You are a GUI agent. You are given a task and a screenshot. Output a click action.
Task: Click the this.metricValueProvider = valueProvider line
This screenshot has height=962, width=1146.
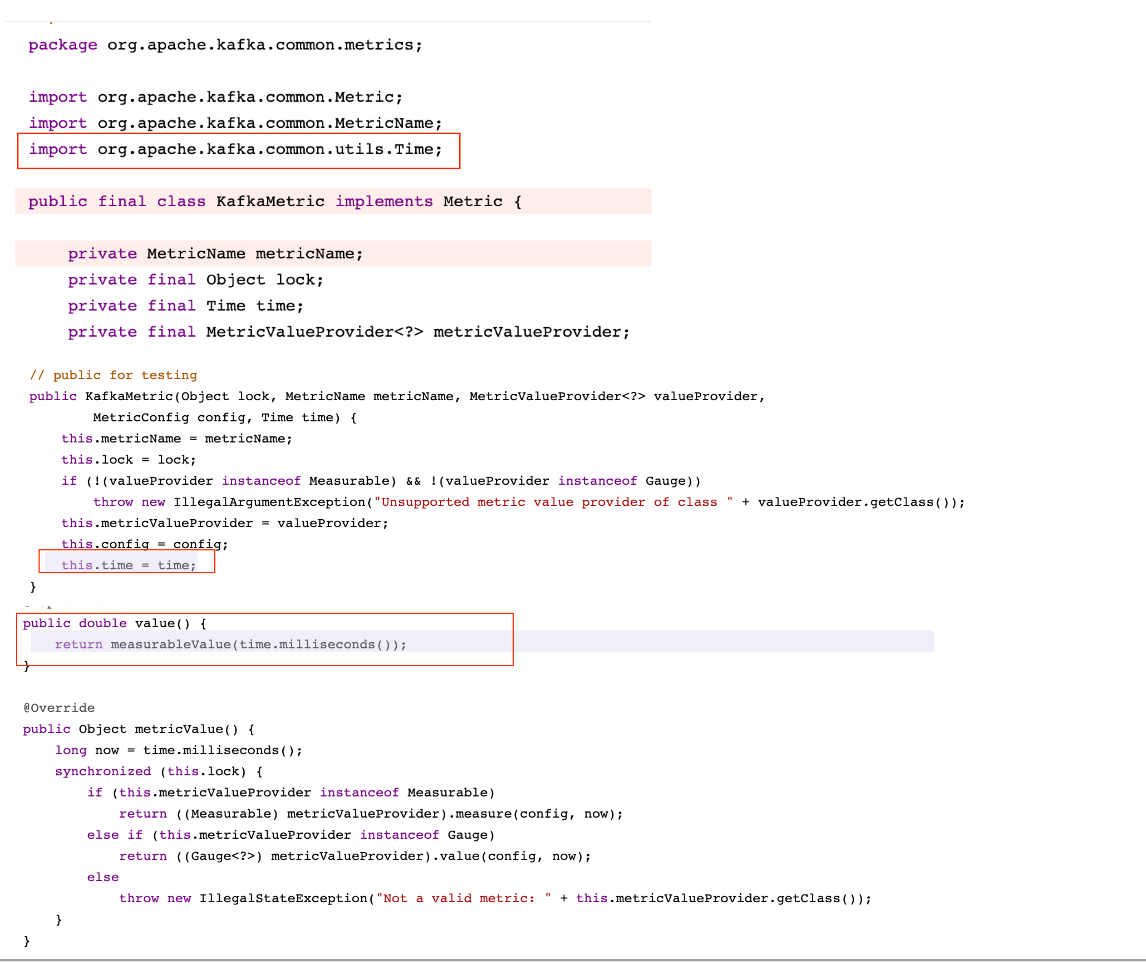[225, 523]
